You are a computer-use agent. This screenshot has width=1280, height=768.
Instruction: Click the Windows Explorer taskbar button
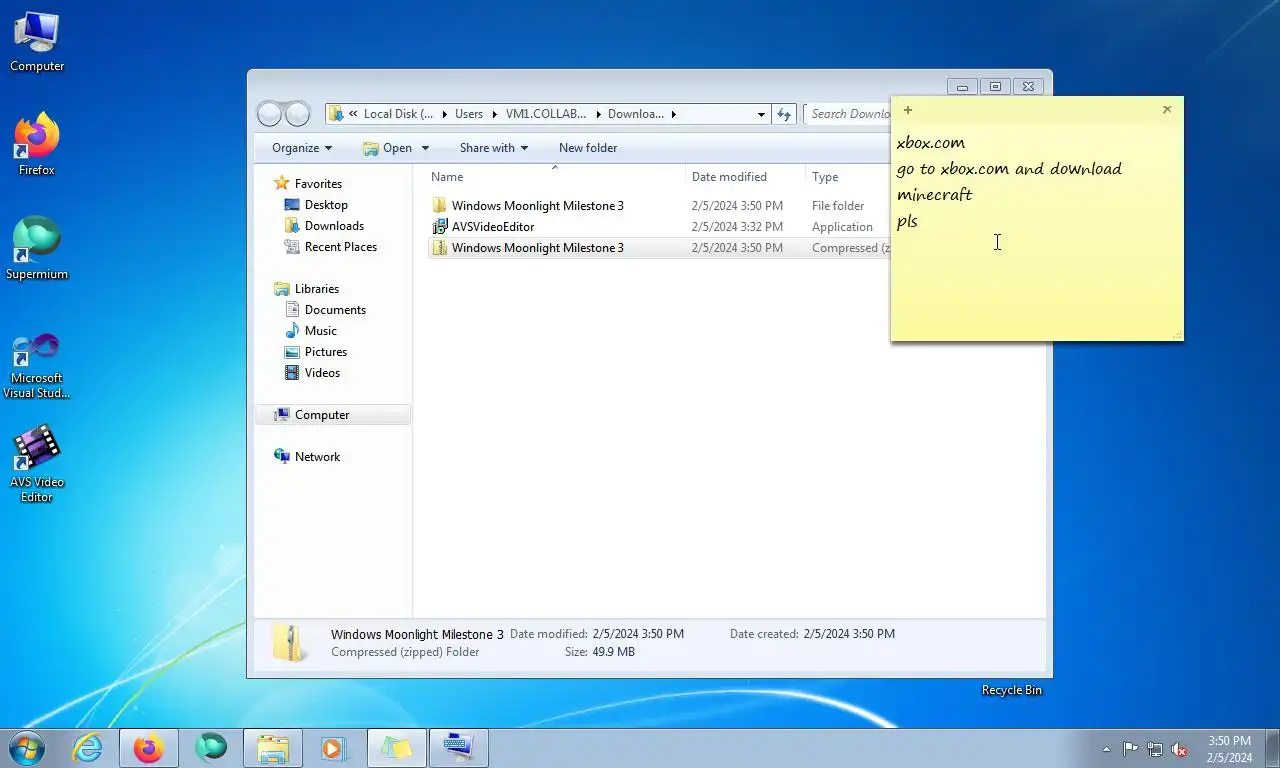pyautogui.click(x=273, y=748)
